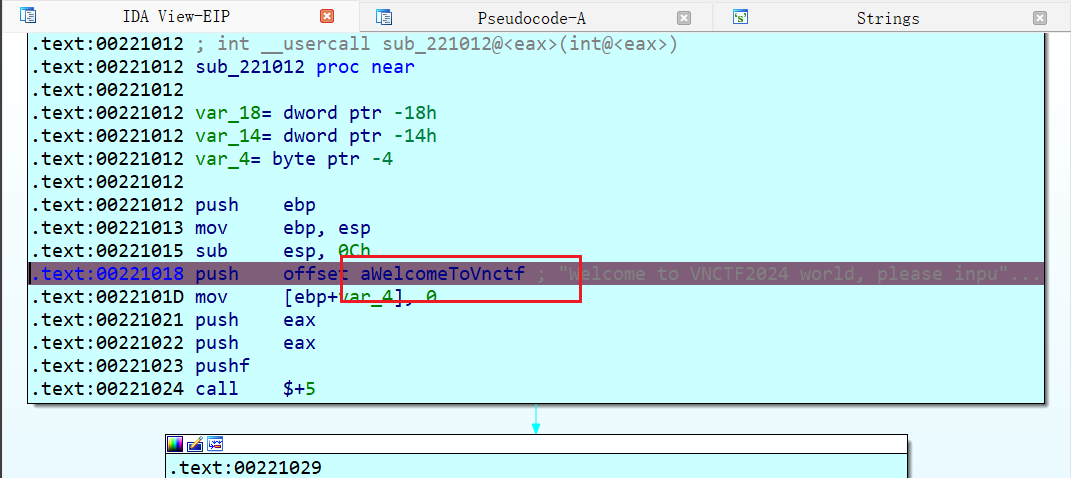Screen dimensions: 1071x478
Task: Click the __usercall function signature comment
Action: 436,44
